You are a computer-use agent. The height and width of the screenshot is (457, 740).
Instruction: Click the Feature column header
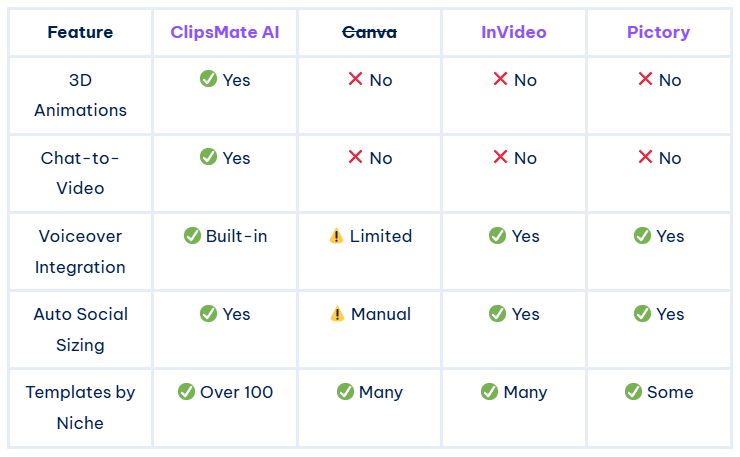pos(80,32)
